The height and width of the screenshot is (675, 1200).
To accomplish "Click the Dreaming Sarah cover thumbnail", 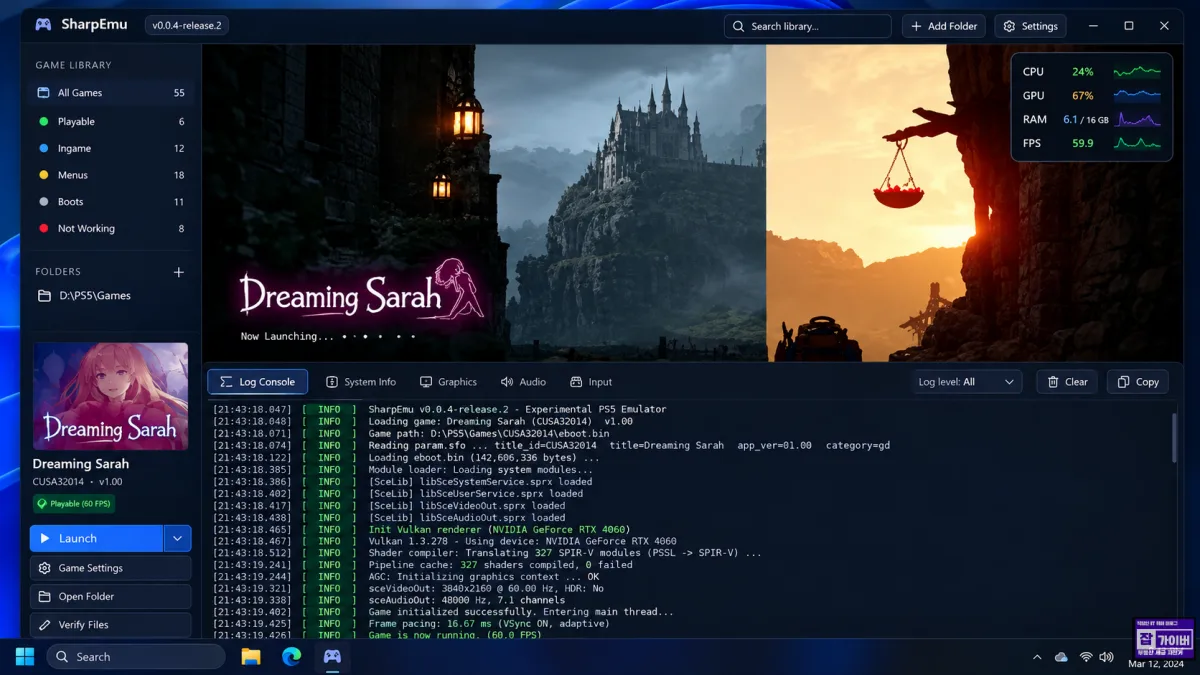I will click(110, 396).
